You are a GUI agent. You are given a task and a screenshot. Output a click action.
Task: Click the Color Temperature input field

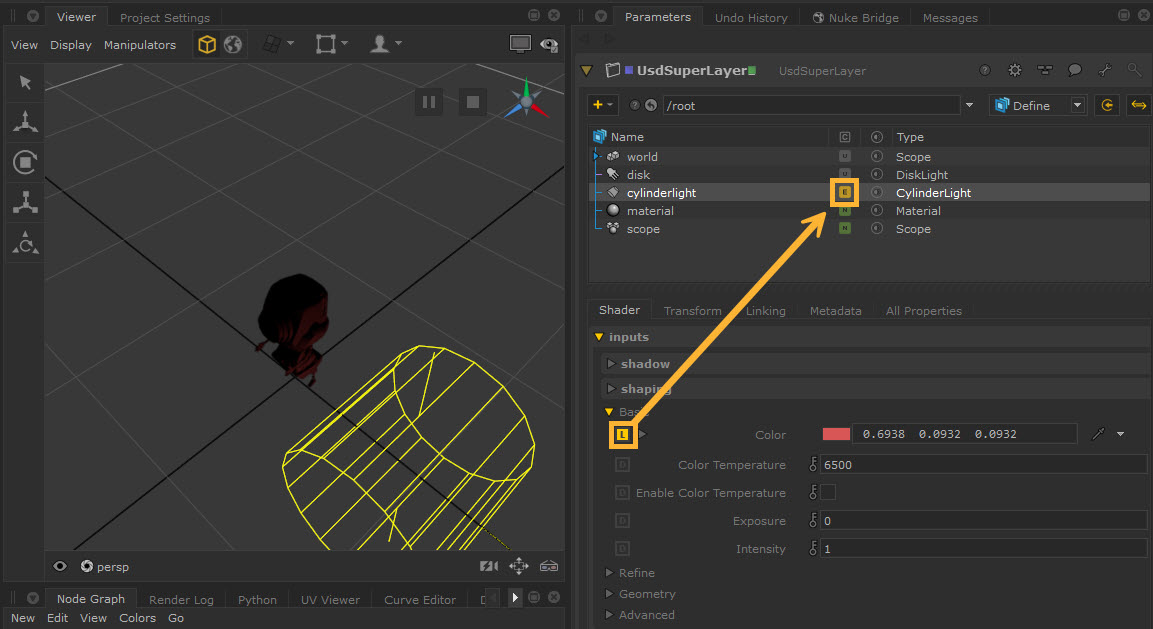click(983, 465)
